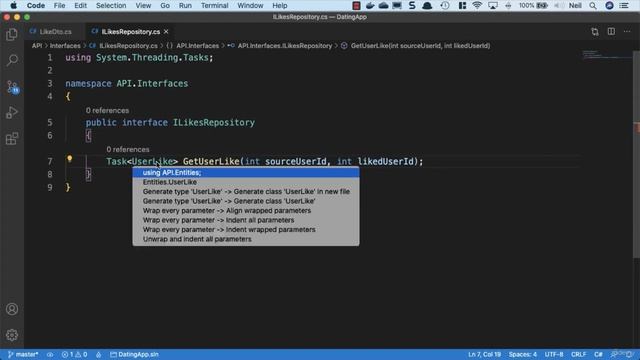Select the ILikesRepository.cs tab
Screen dimensions: 640x360
[131, 31]
